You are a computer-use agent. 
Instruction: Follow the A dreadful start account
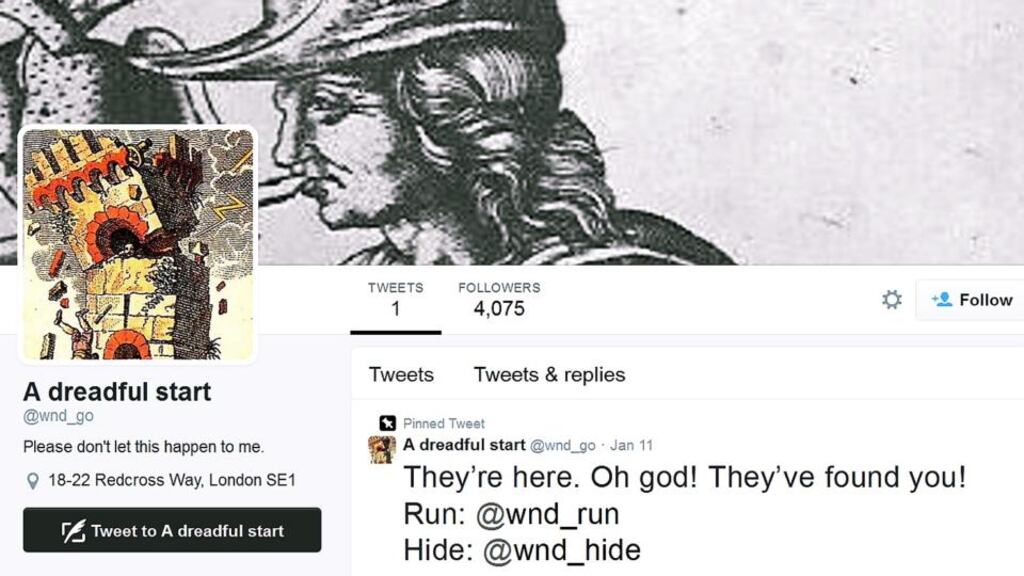[x=970, y=300]
